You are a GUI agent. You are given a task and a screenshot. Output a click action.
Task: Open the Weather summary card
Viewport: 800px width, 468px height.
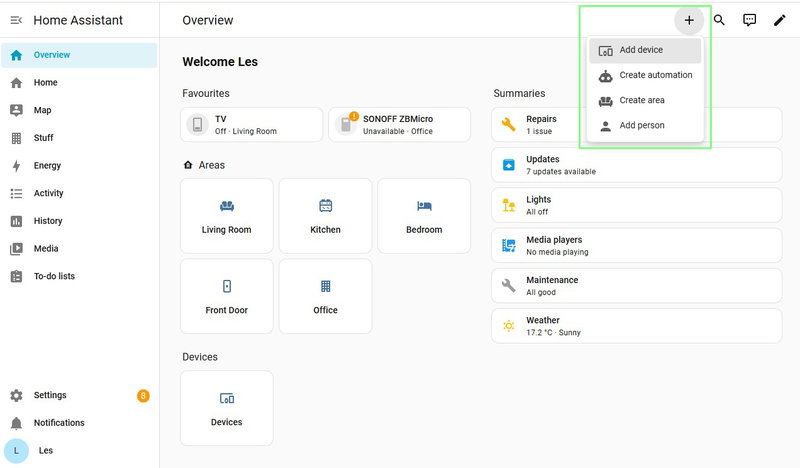636,326
